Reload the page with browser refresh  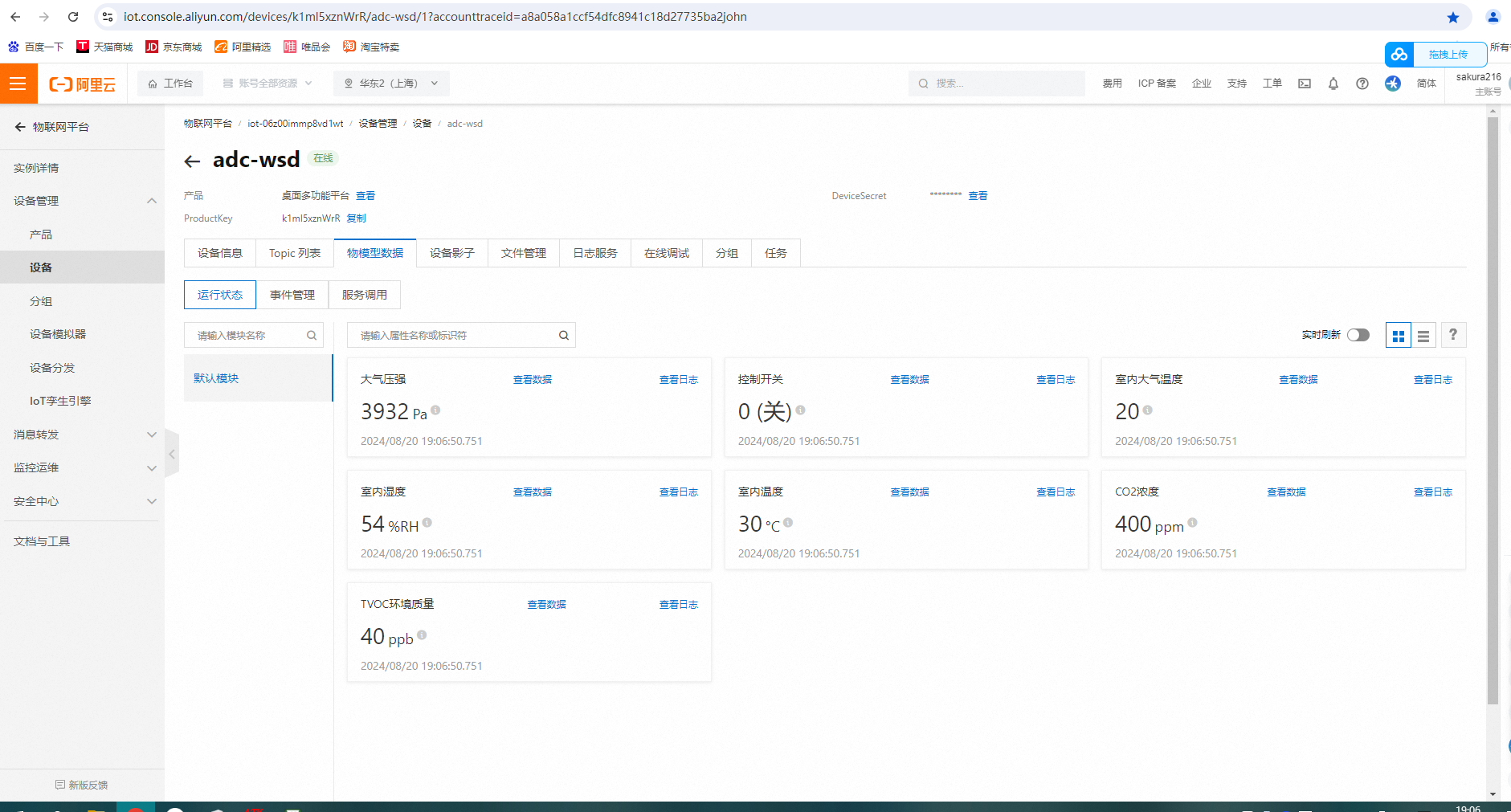(73, 17)
